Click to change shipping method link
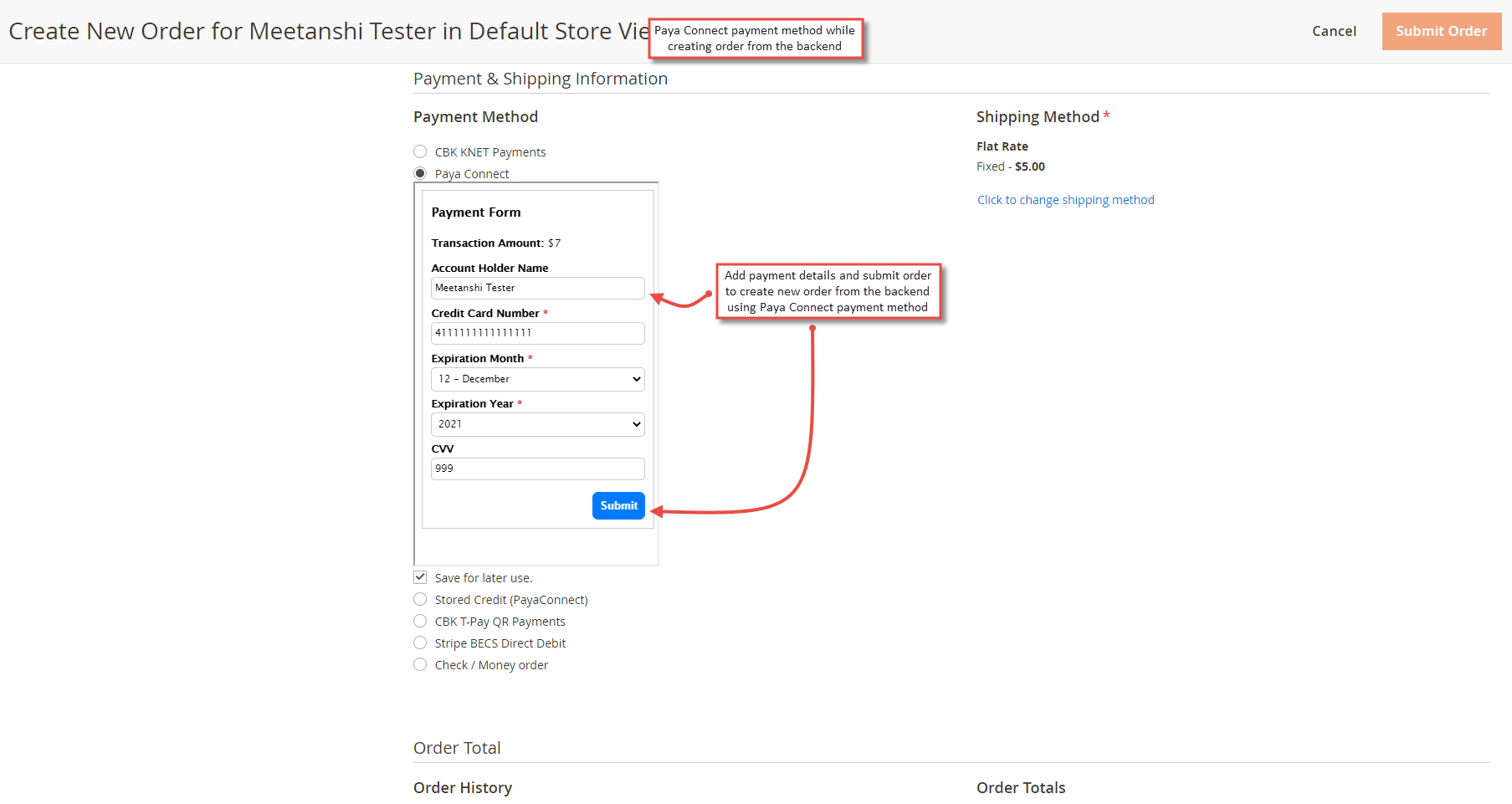The image size is (1512, 804). (x=1065, y=200)
